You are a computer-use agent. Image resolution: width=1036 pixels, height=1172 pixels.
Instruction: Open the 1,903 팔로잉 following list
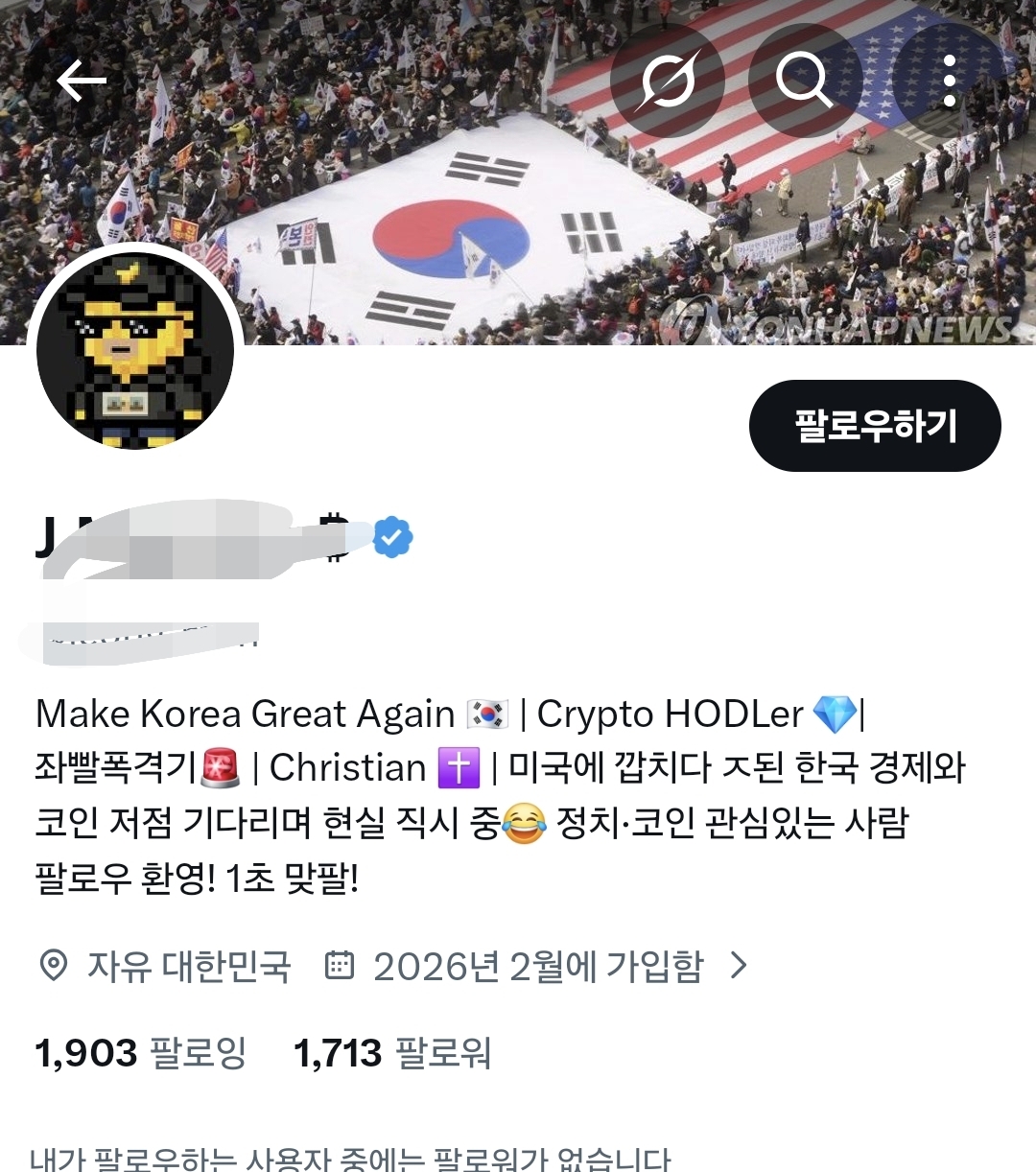(x=140, y=1053)
